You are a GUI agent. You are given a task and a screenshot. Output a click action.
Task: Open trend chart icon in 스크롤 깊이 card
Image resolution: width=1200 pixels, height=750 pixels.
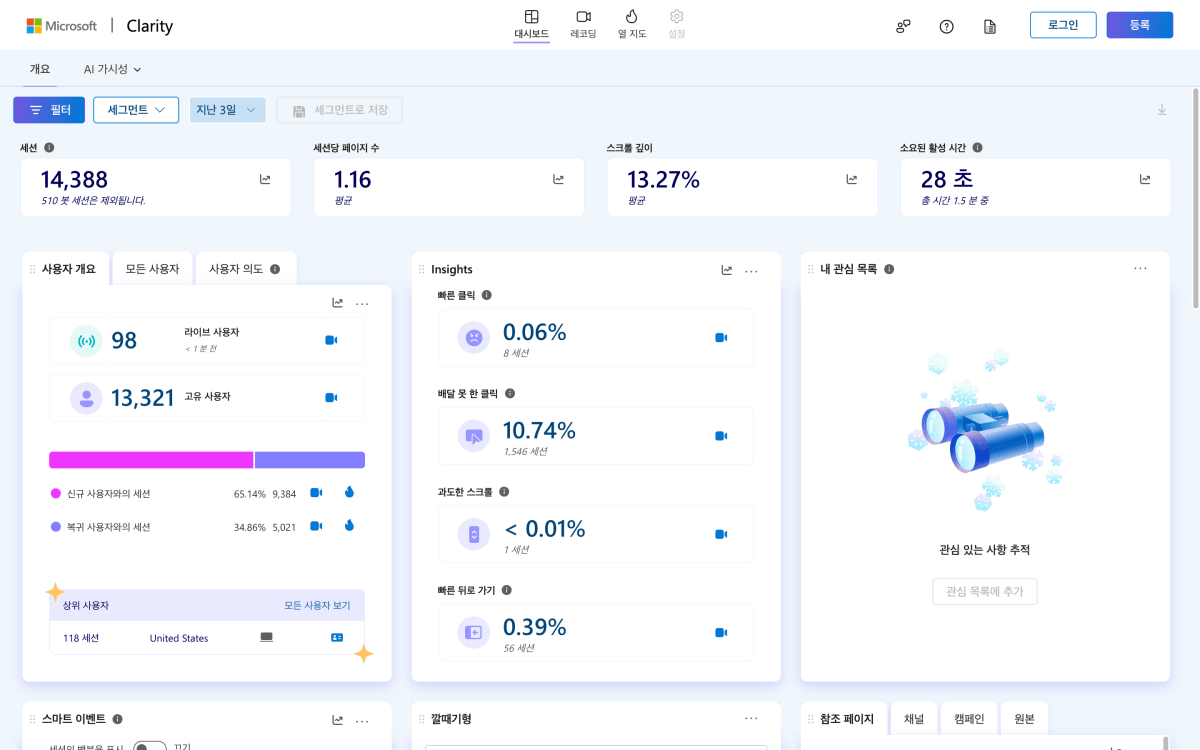point(852,180)
